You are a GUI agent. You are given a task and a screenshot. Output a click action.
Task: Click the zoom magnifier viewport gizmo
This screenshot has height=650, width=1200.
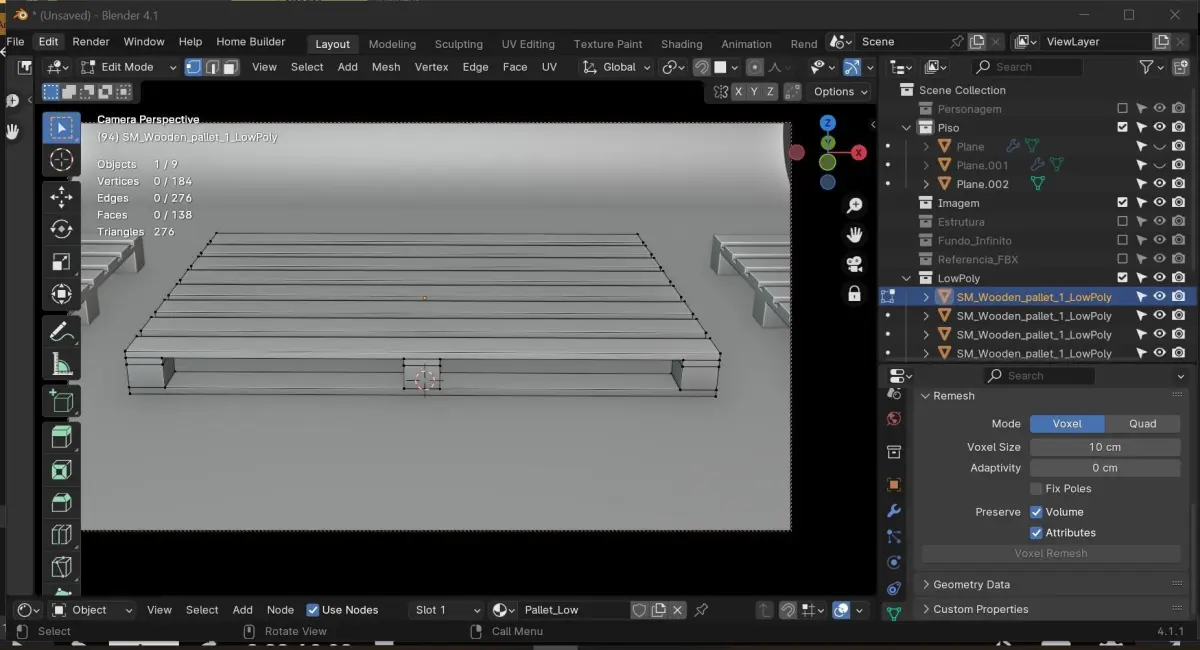pos(854,205)
